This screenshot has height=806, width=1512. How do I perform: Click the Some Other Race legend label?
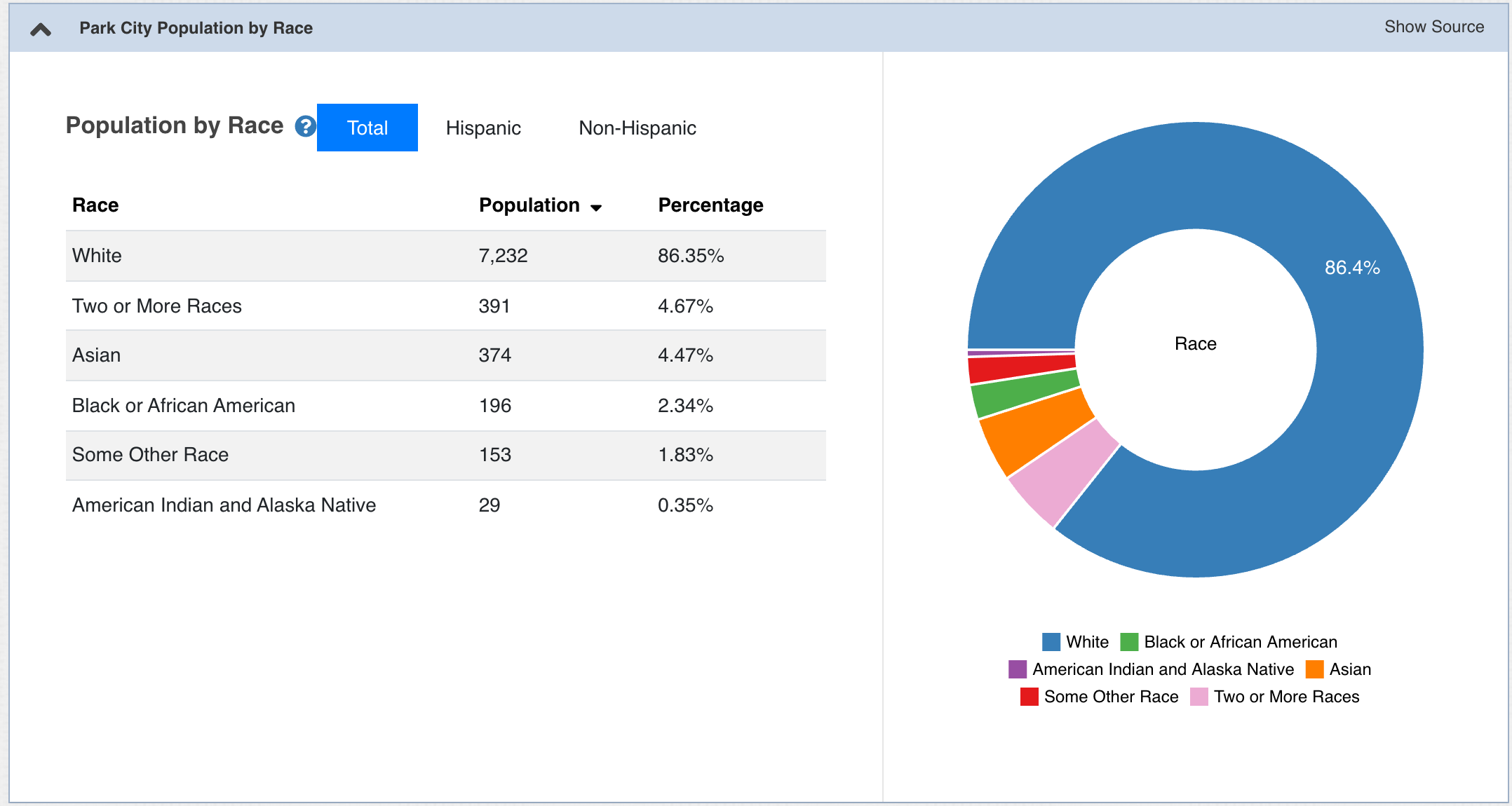pos(1111,697)
